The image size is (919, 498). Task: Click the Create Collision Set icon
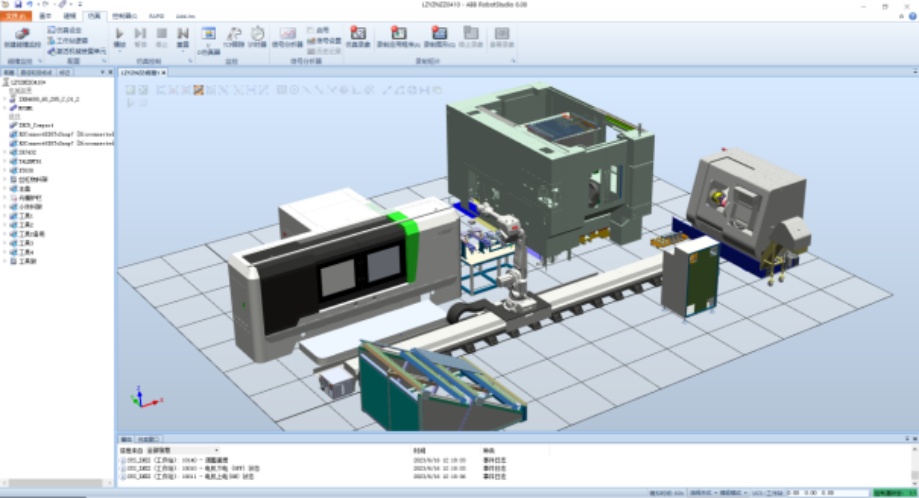22,38
